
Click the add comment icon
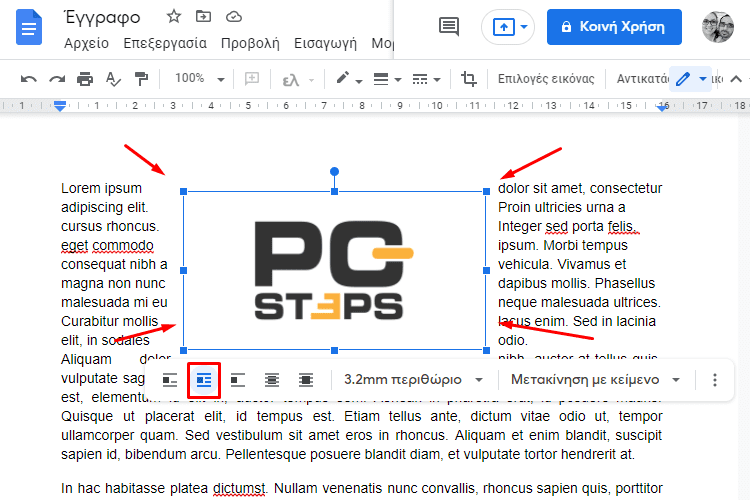tap(252, 78)
